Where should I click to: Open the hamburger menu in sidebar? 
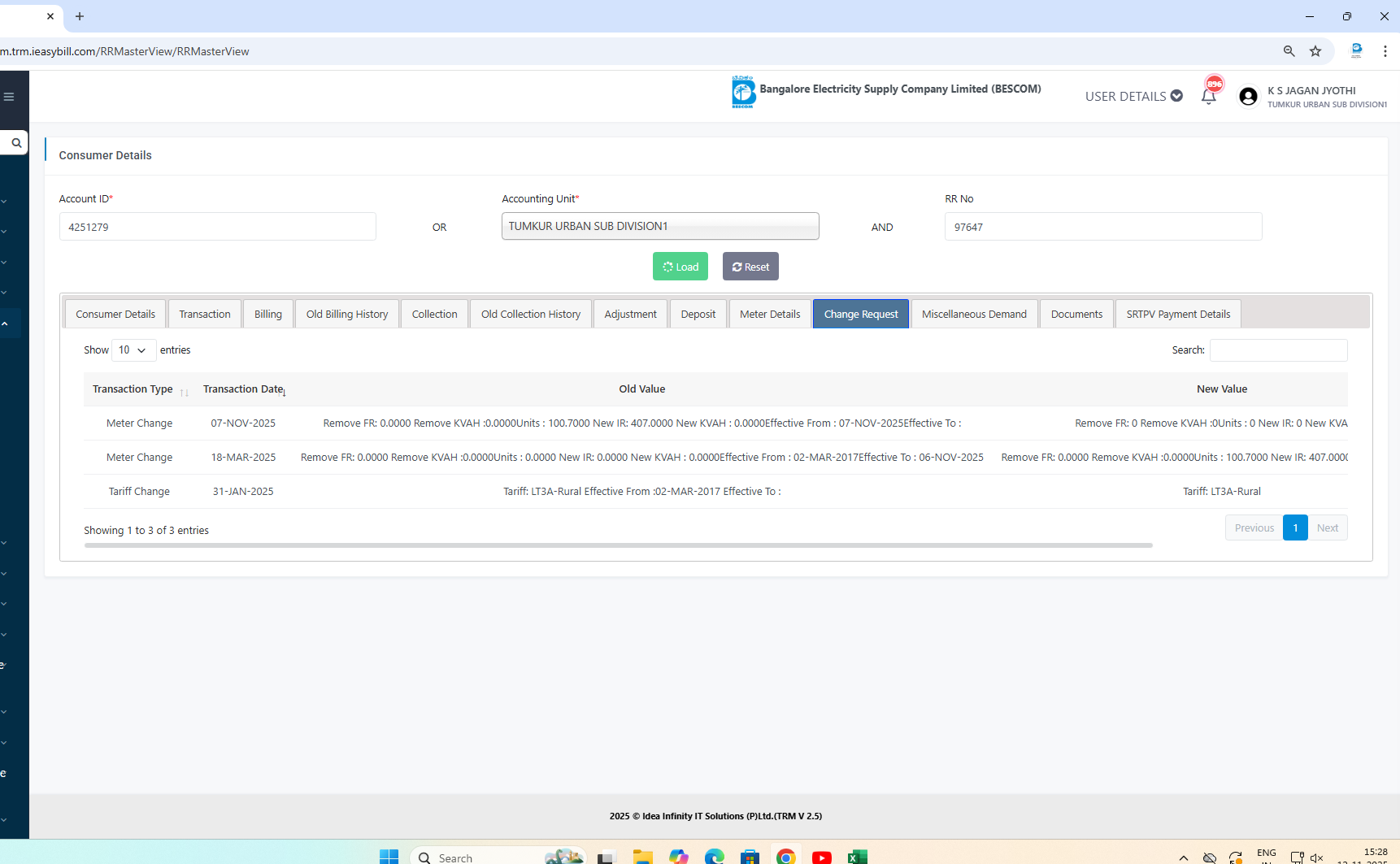point(9,97)
